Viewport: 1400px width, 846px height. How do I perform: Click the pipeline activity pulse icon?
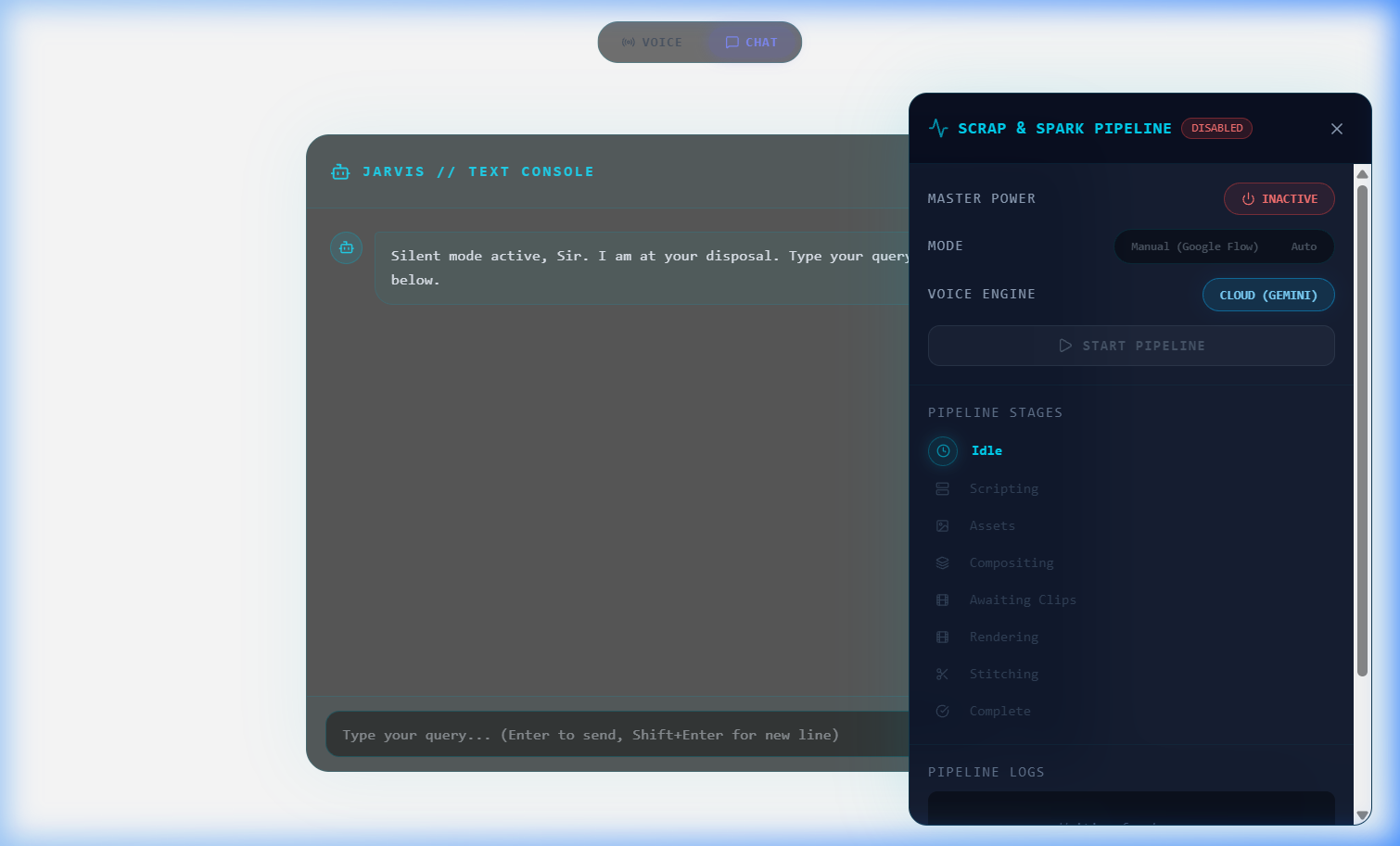[x=938, y=128]
